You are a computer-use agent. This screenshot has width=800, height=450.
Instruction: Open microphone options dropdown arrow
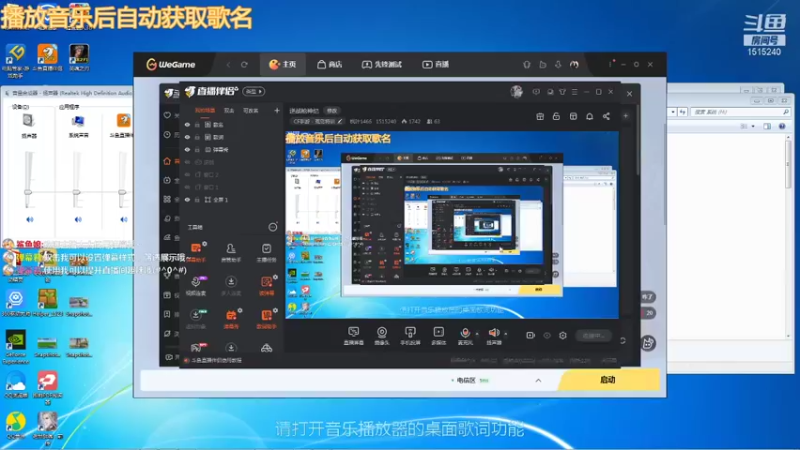click(x=477, y=334)
